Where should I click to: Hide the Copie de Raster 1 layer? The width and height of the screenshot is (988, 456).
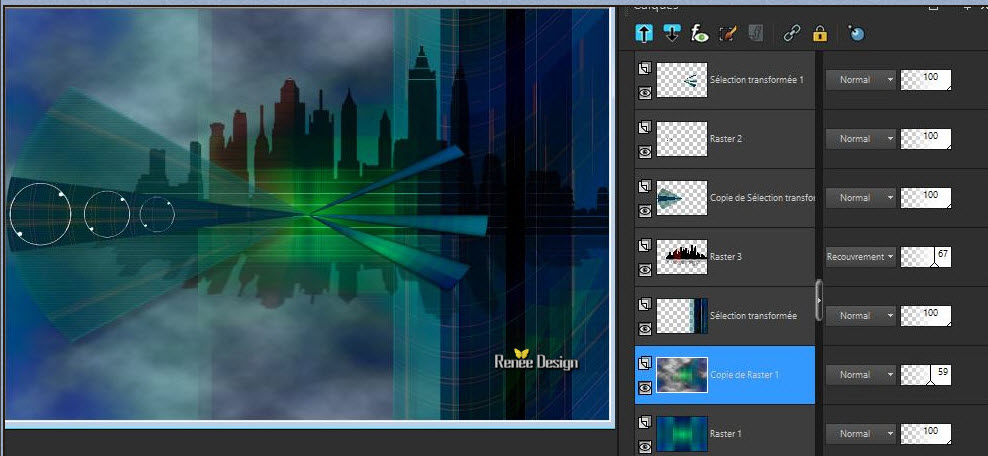645,387
